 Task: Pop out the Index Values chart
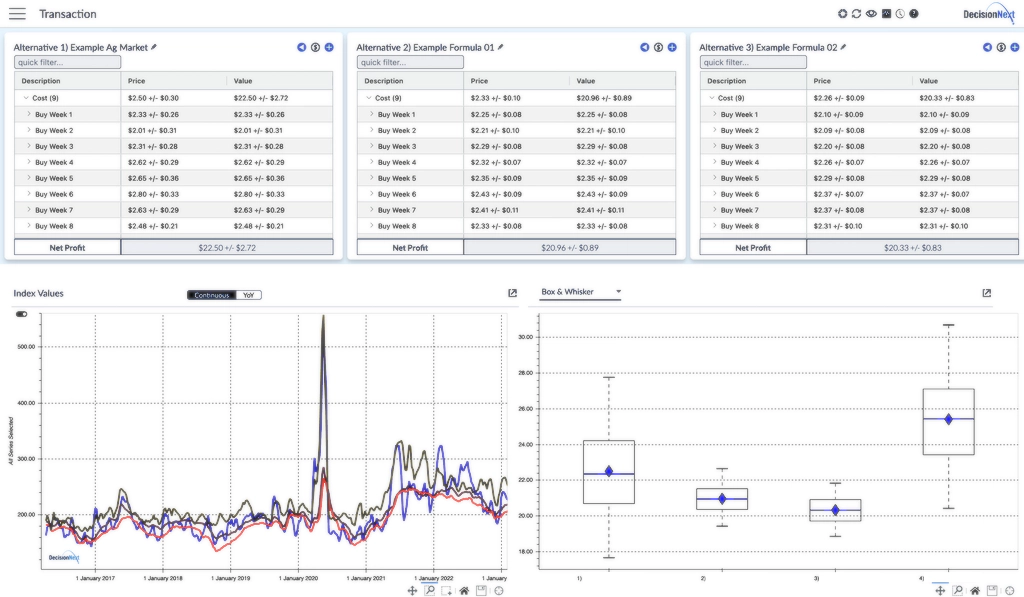pos(513,293)
